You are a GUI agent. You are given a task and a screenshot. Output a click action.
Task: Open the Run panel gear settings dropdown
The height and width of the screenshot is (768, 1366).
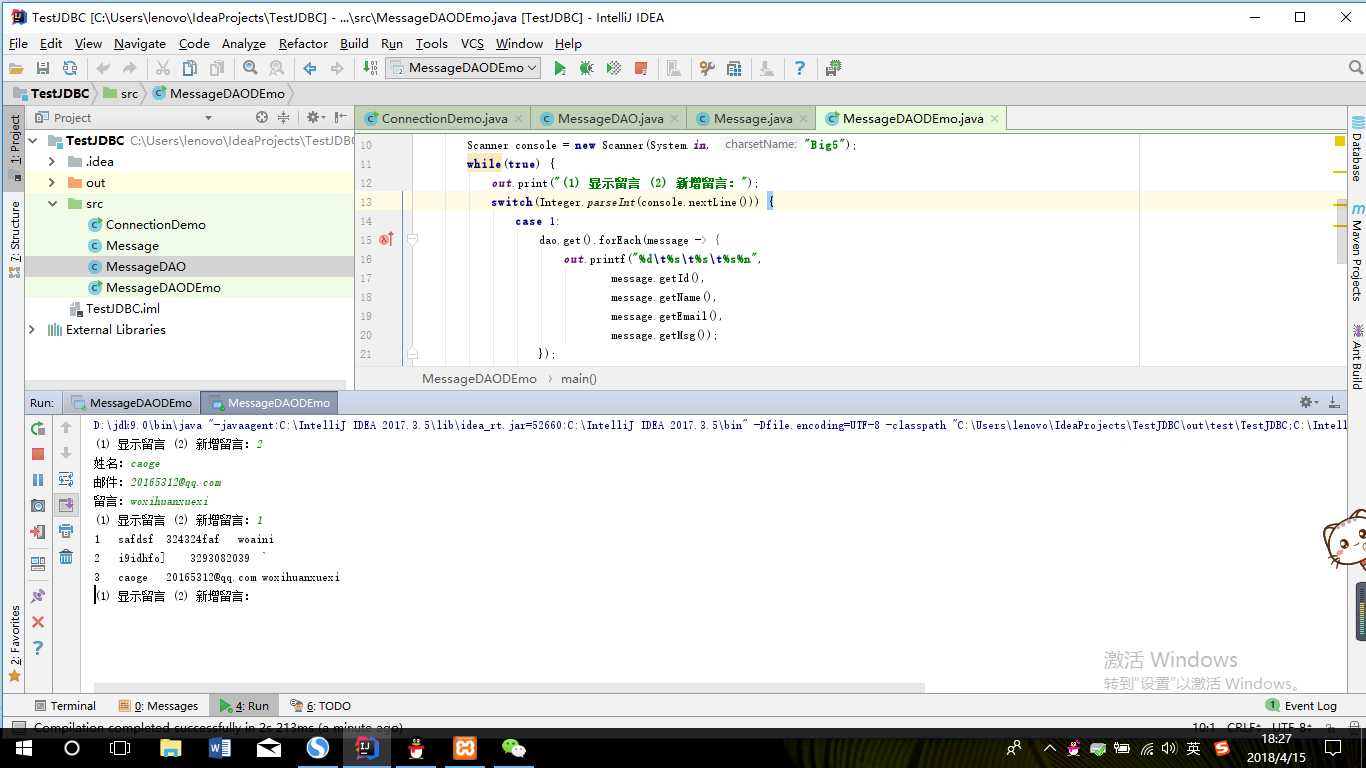click(x=1308, y=402)
